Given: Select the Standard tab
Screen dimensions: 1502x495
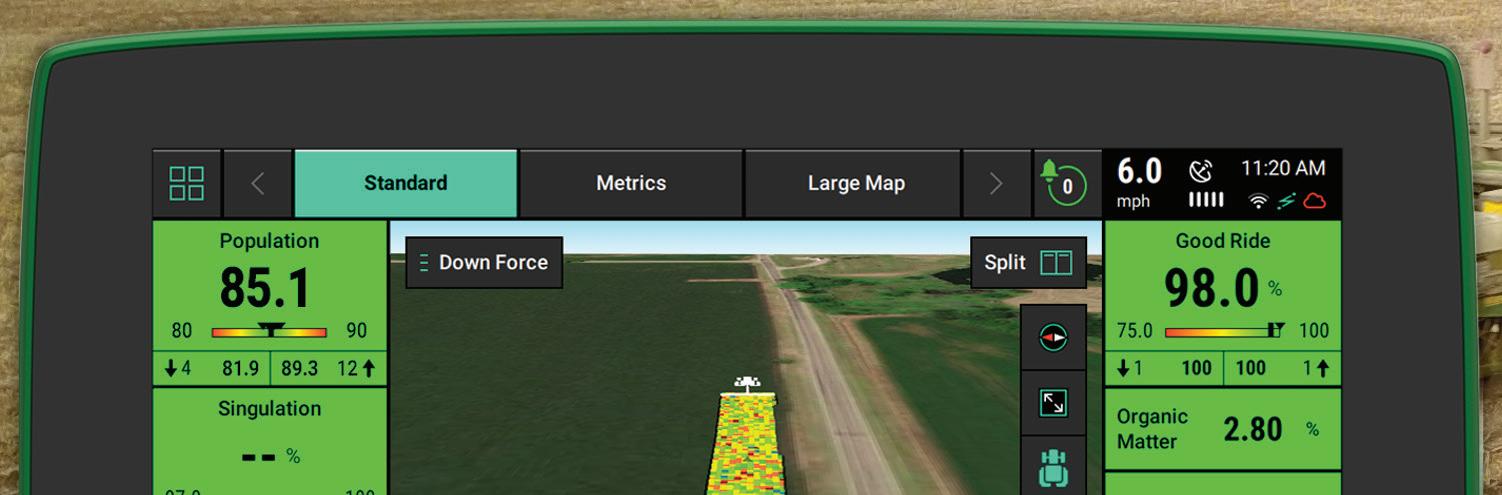Looking at the screenshot, I should (405, 184).
